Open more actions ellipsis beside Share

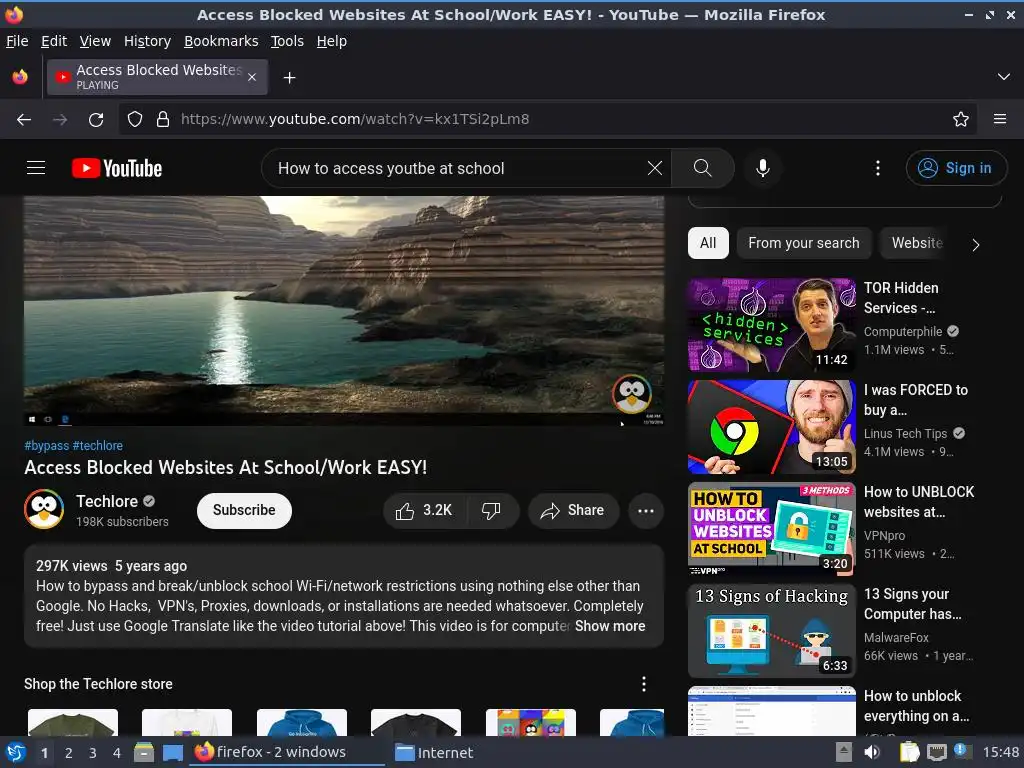point(646,511)
